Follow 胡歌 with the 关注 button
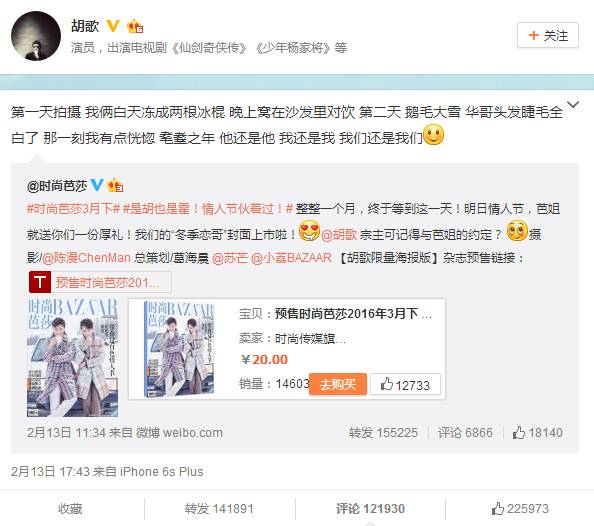Image resolution: width=594 pixels, height=526 pixels. click(x=547, y=35)
